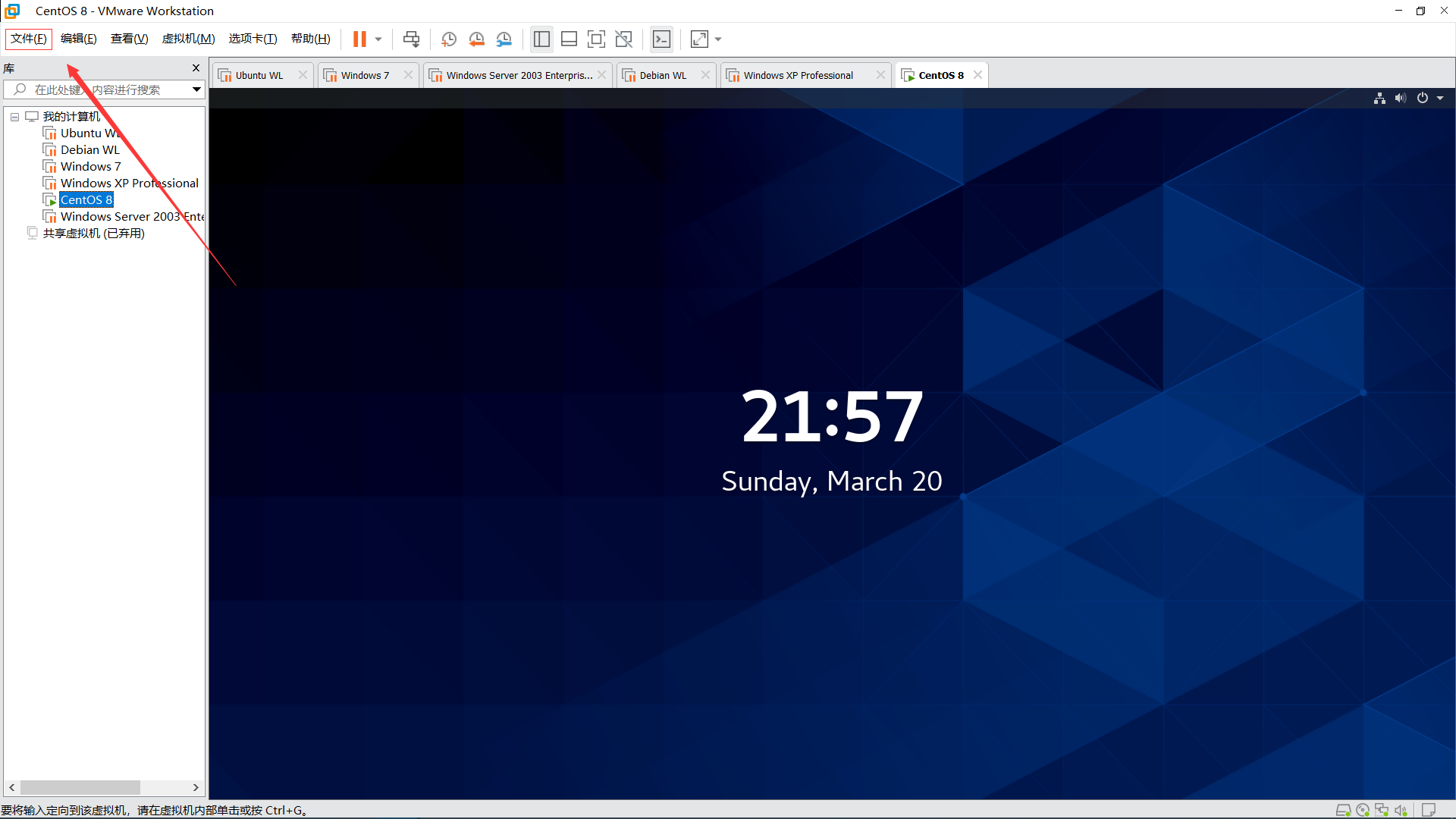This screenshot has height=819, width=1456.
Task: Select Windows XP Professional in the library tree
Action: (130, 183)
